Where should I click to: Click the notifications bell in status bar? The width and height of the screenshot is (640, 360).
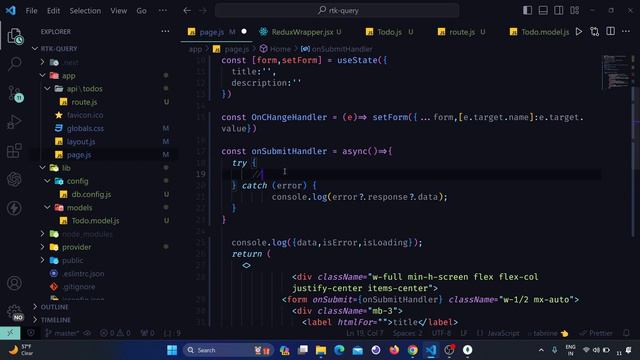tap(627, 333)
